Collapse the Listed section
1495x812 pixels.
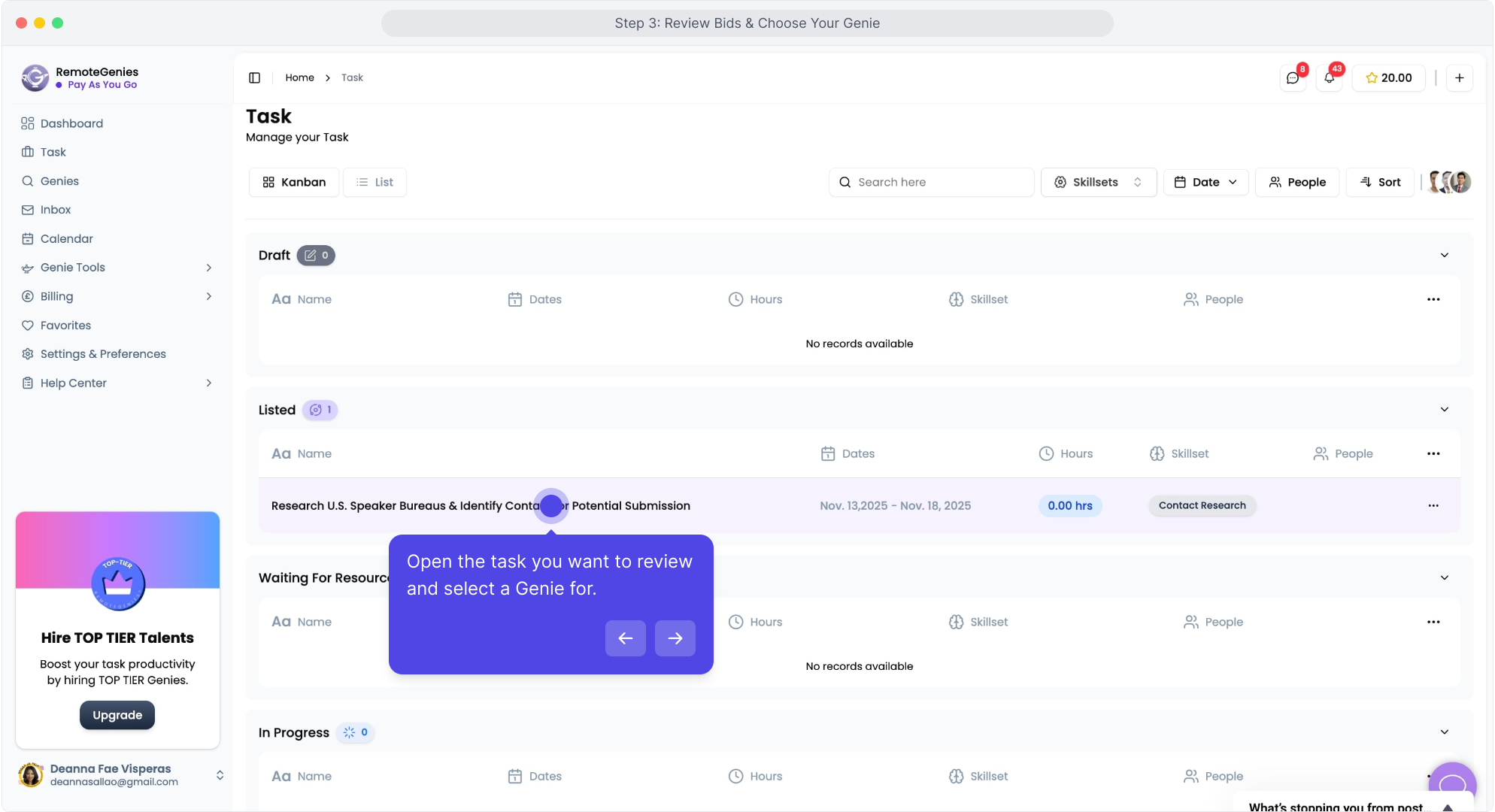tap(1444, 410)
